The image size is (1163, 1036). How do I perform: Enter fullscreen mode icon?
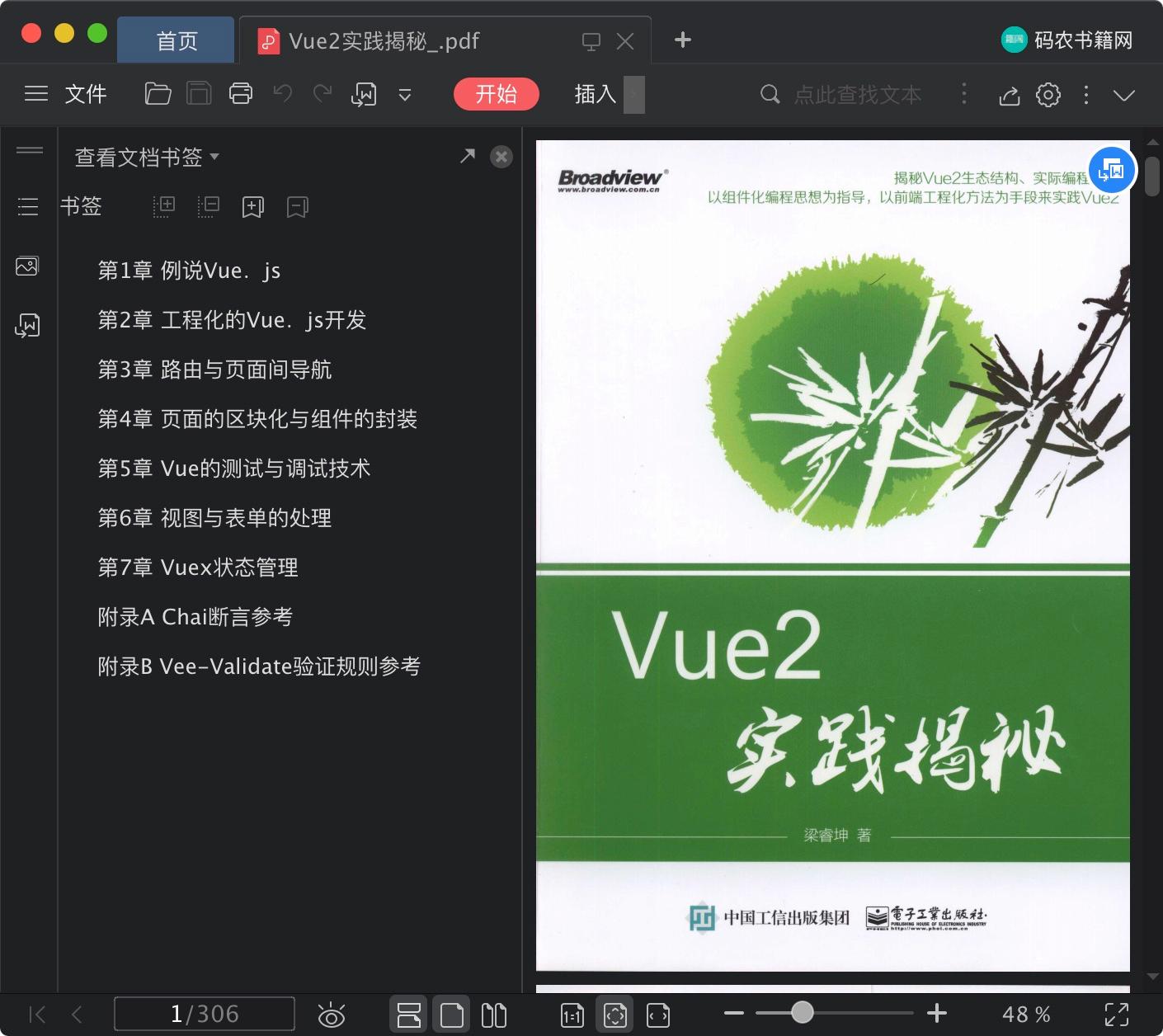[x=1117, y=1015]
